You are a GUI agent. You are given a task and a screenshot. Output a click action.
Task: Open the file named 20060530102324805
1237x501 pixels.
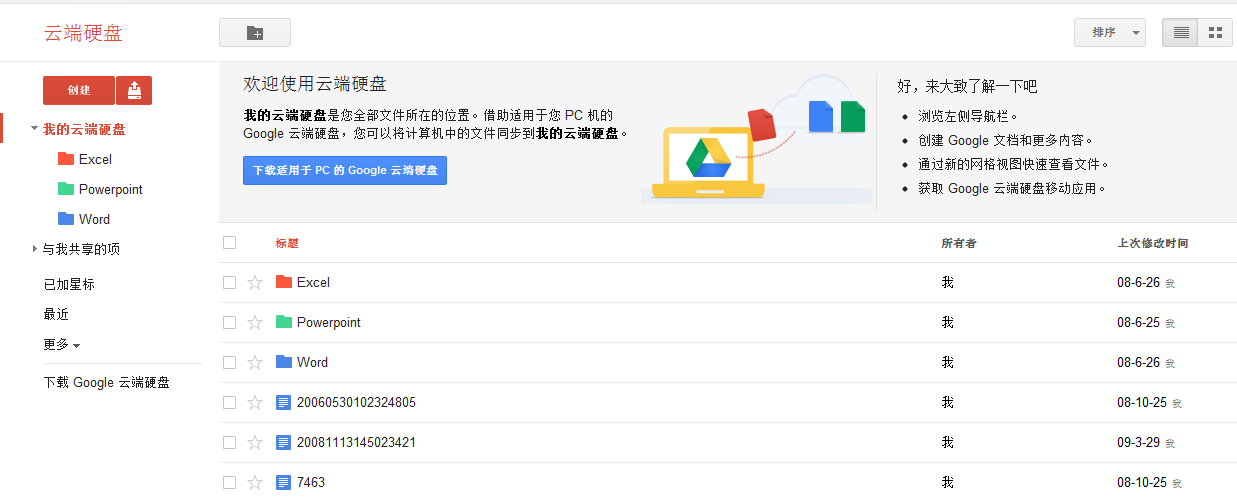click(x=356, y=402)
